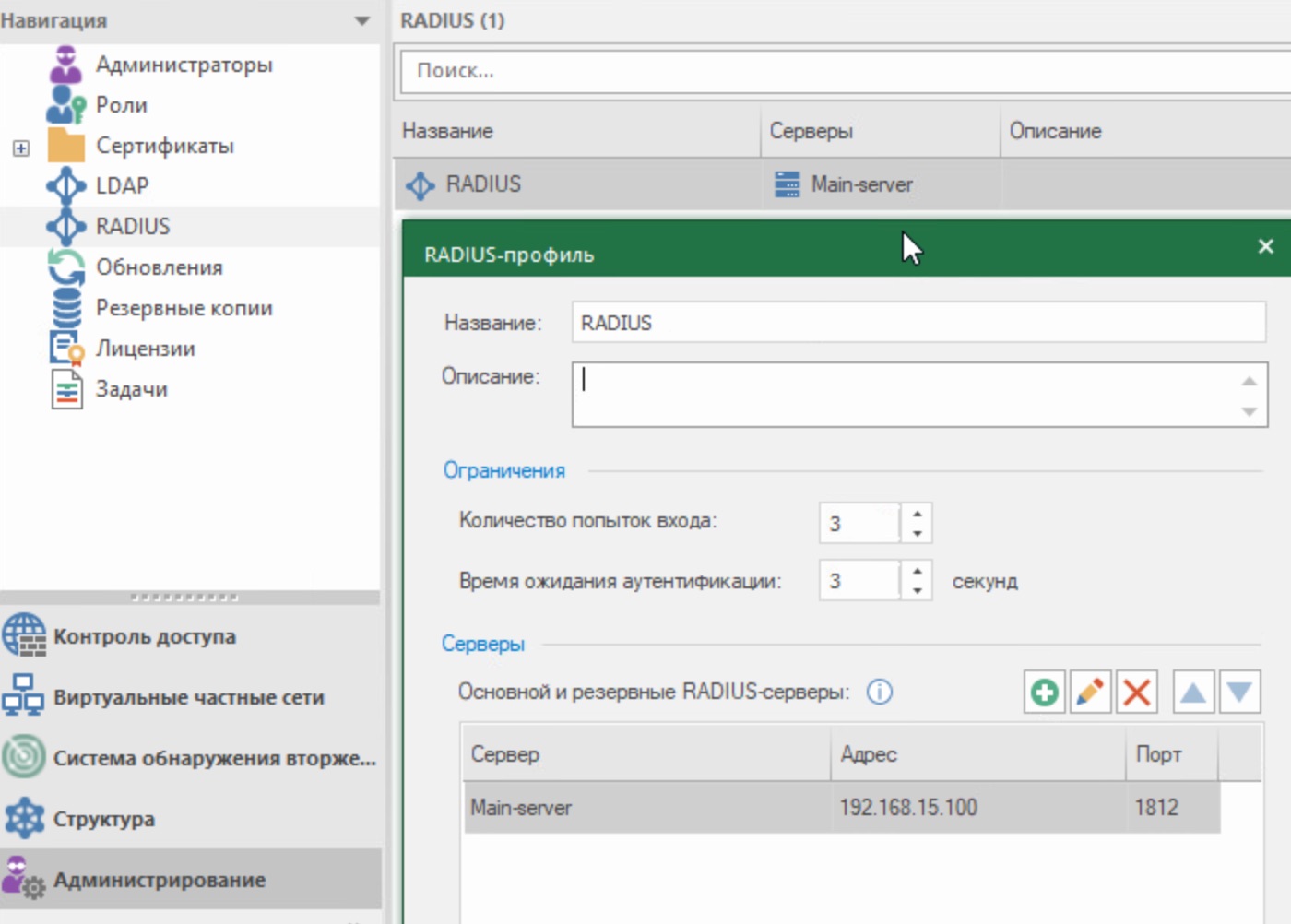Click the Администрирование user-gear icon

click(x=23, y=878)
